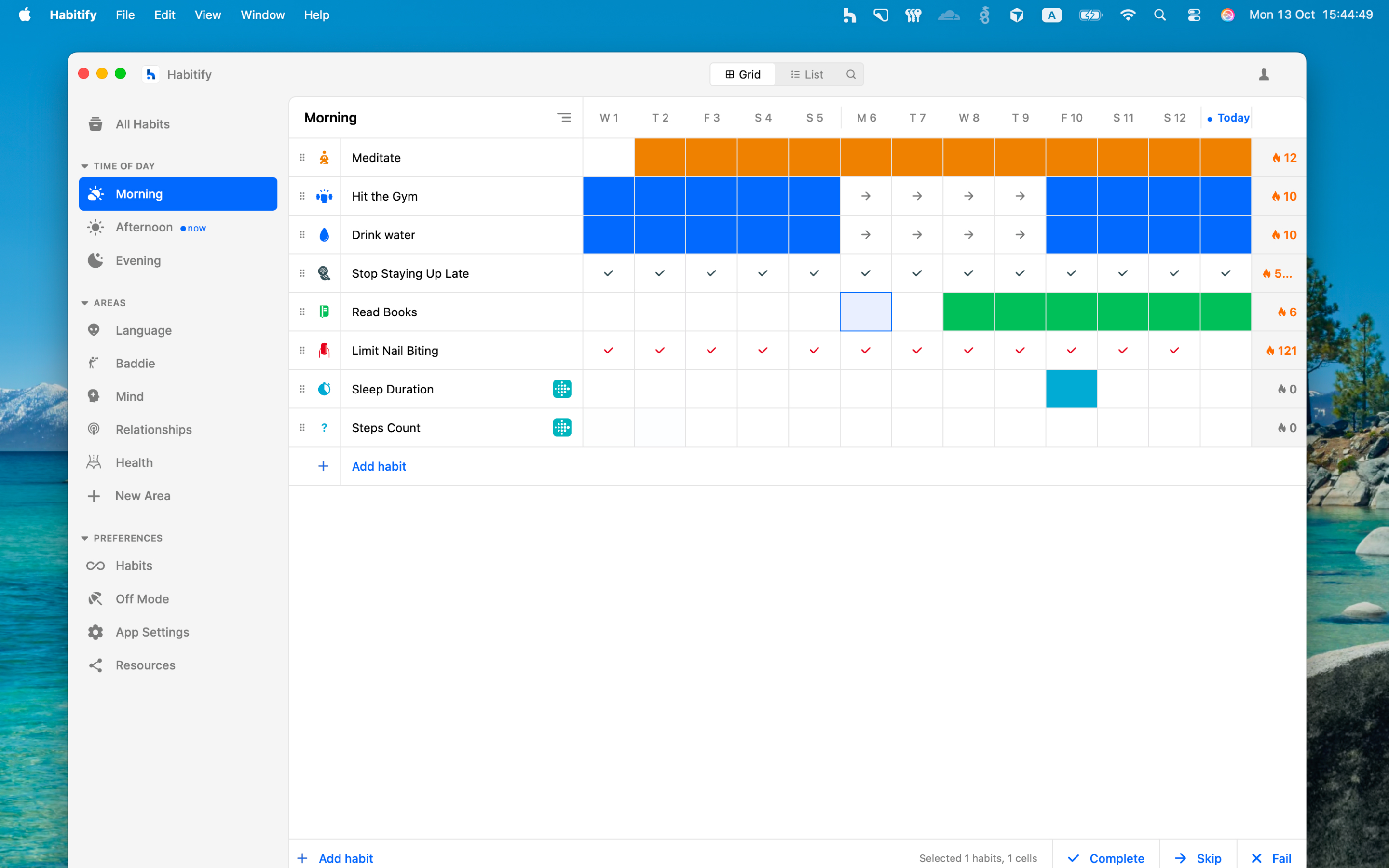Click the Limit Nail Biting icon
Viewport: 1389px width, 868px height.
click(x=324, y=350)
